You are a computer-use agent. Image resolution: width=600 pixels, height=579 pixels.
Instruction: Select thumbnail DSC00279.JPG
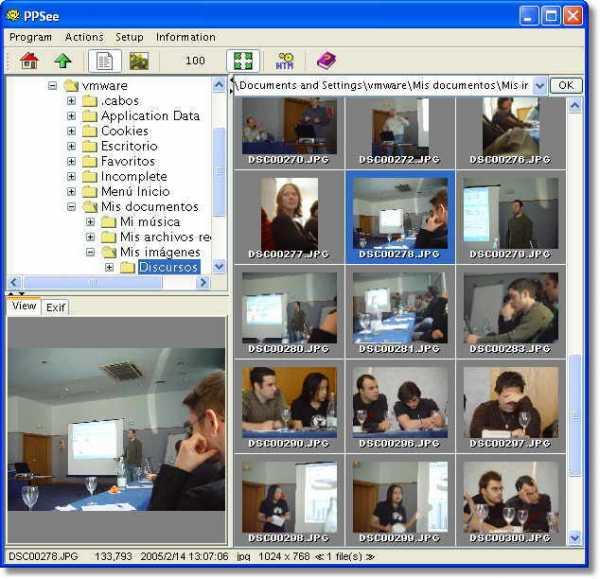click(x=511, y=217)
